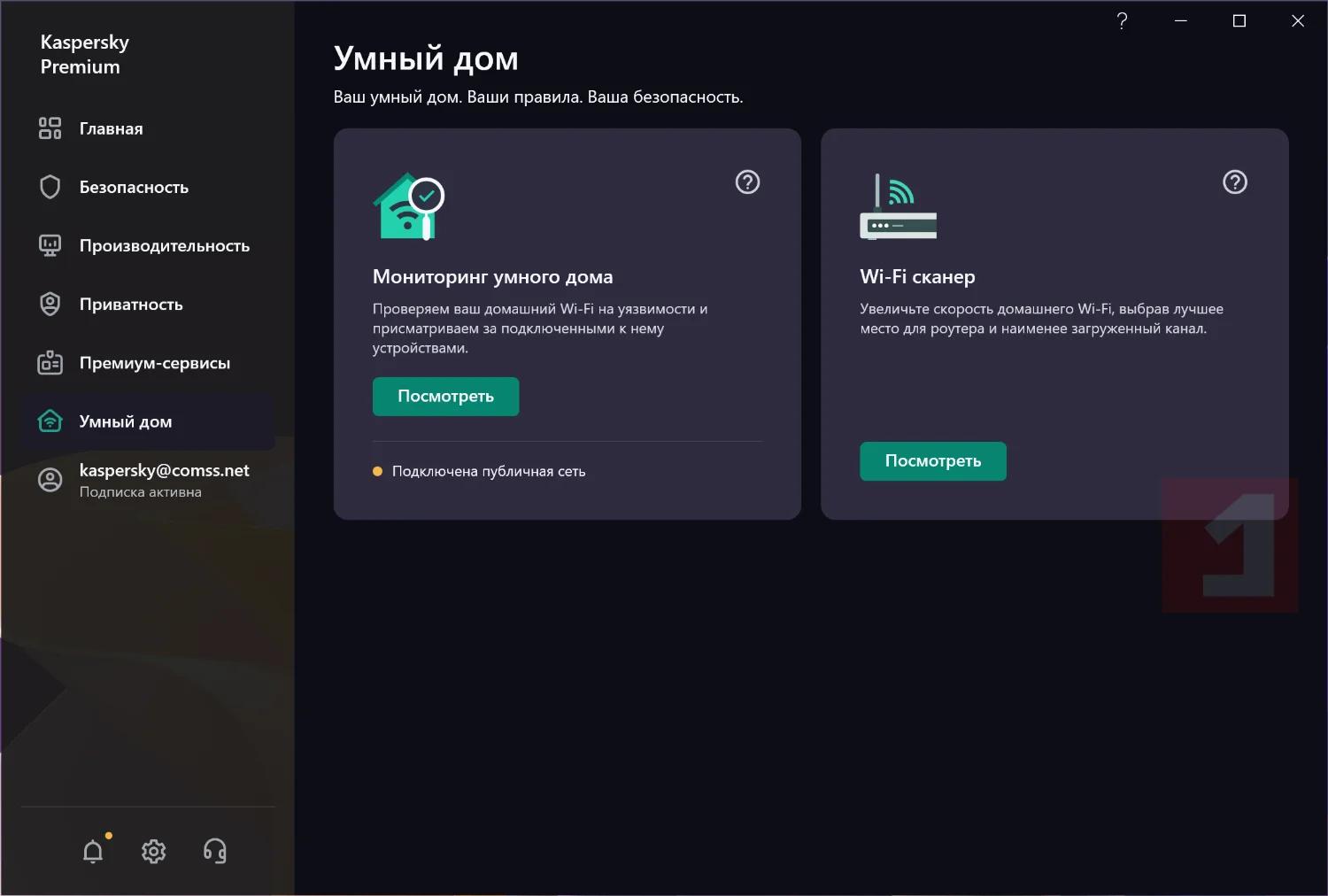
Task: Click status text Подключена публичная сеть
Action: pyautogui.click(x=489, y=471)
